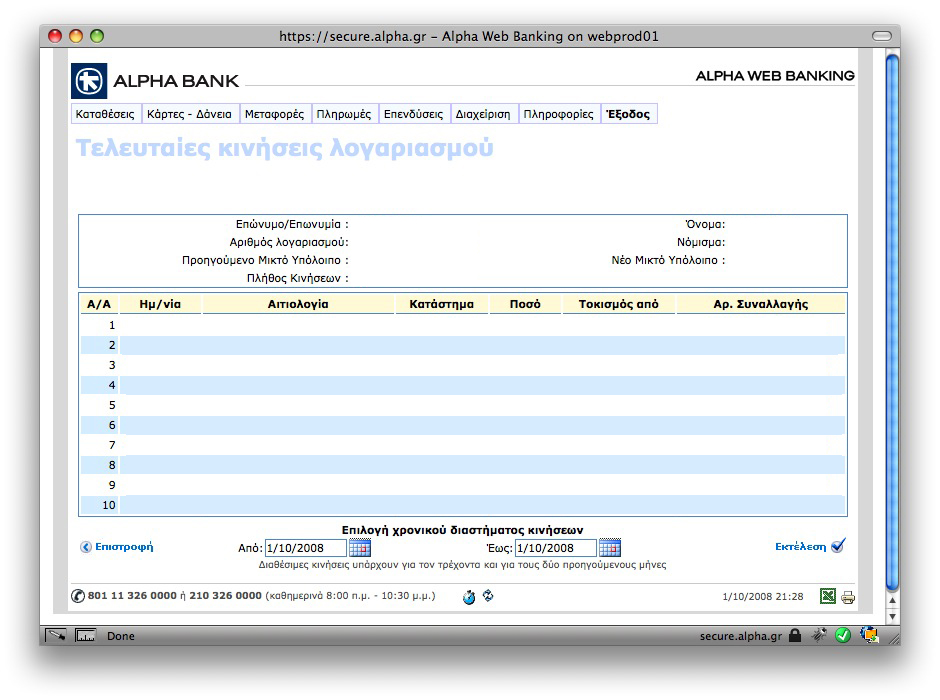
Task: Open the calendar picker for the Έως date
Action: [x=610, y=547]
